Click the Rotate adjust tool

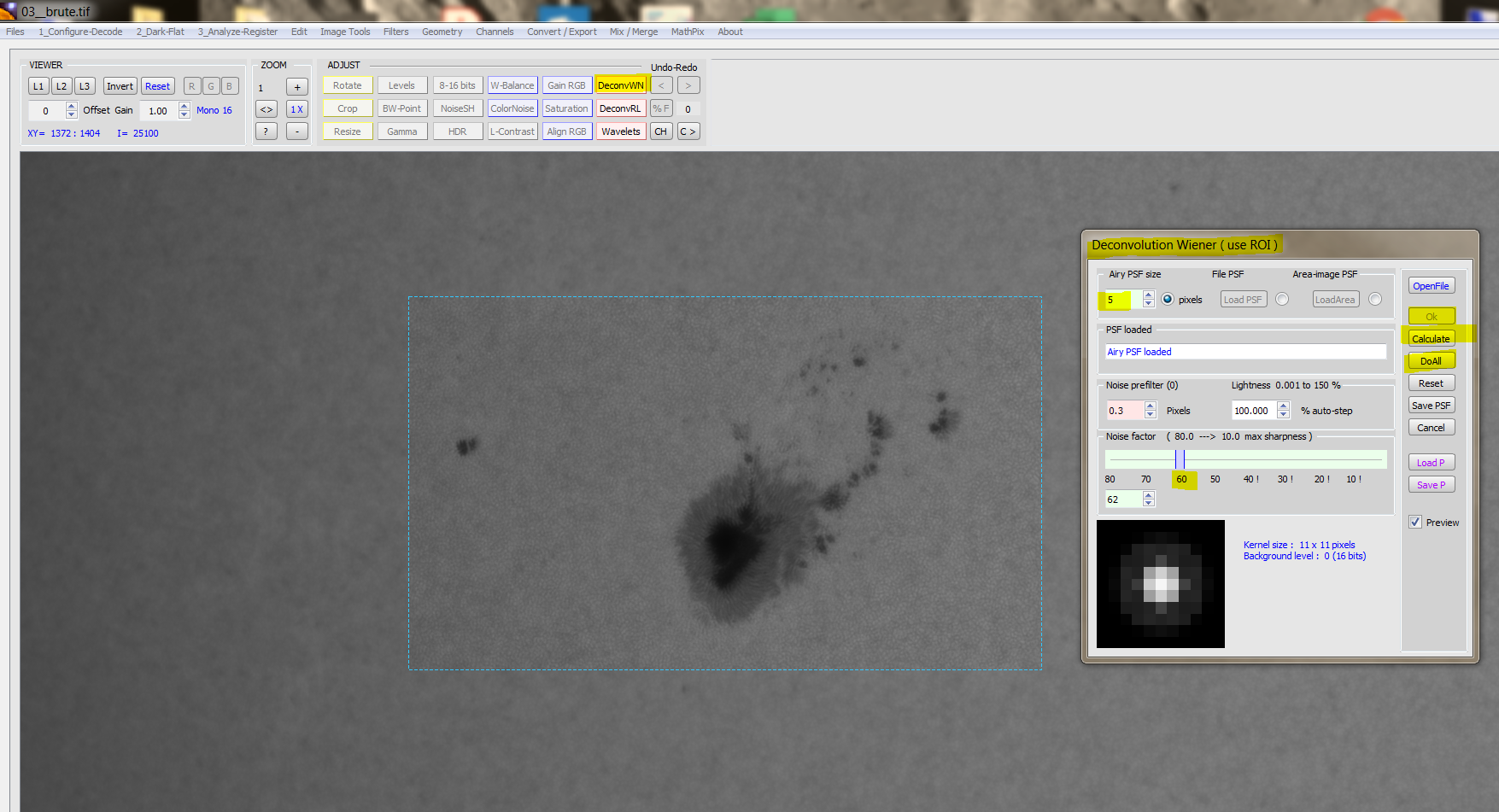click(348, 85)
